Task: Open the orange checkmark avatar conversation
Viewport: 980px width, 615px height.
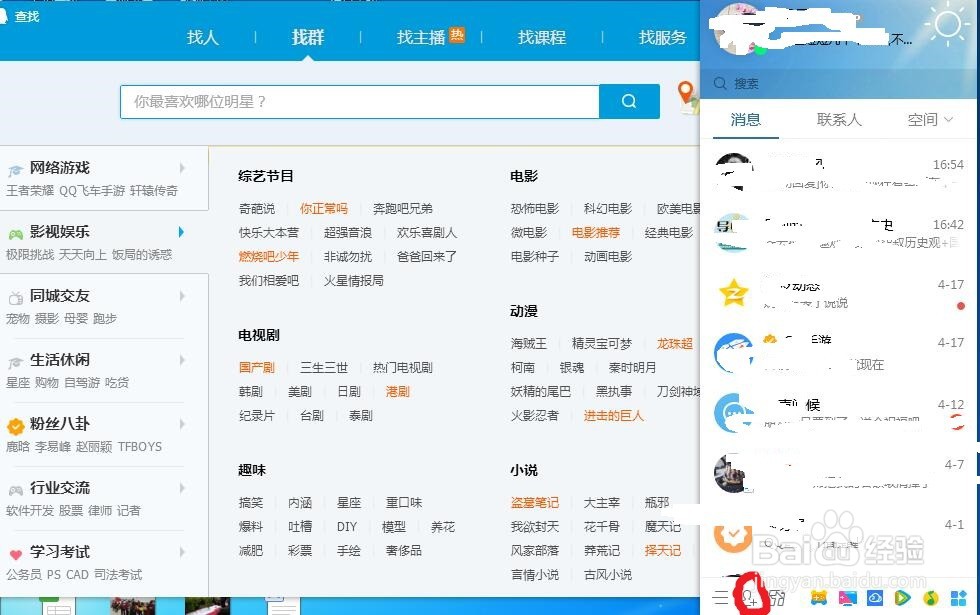Action: click(734, 534)
